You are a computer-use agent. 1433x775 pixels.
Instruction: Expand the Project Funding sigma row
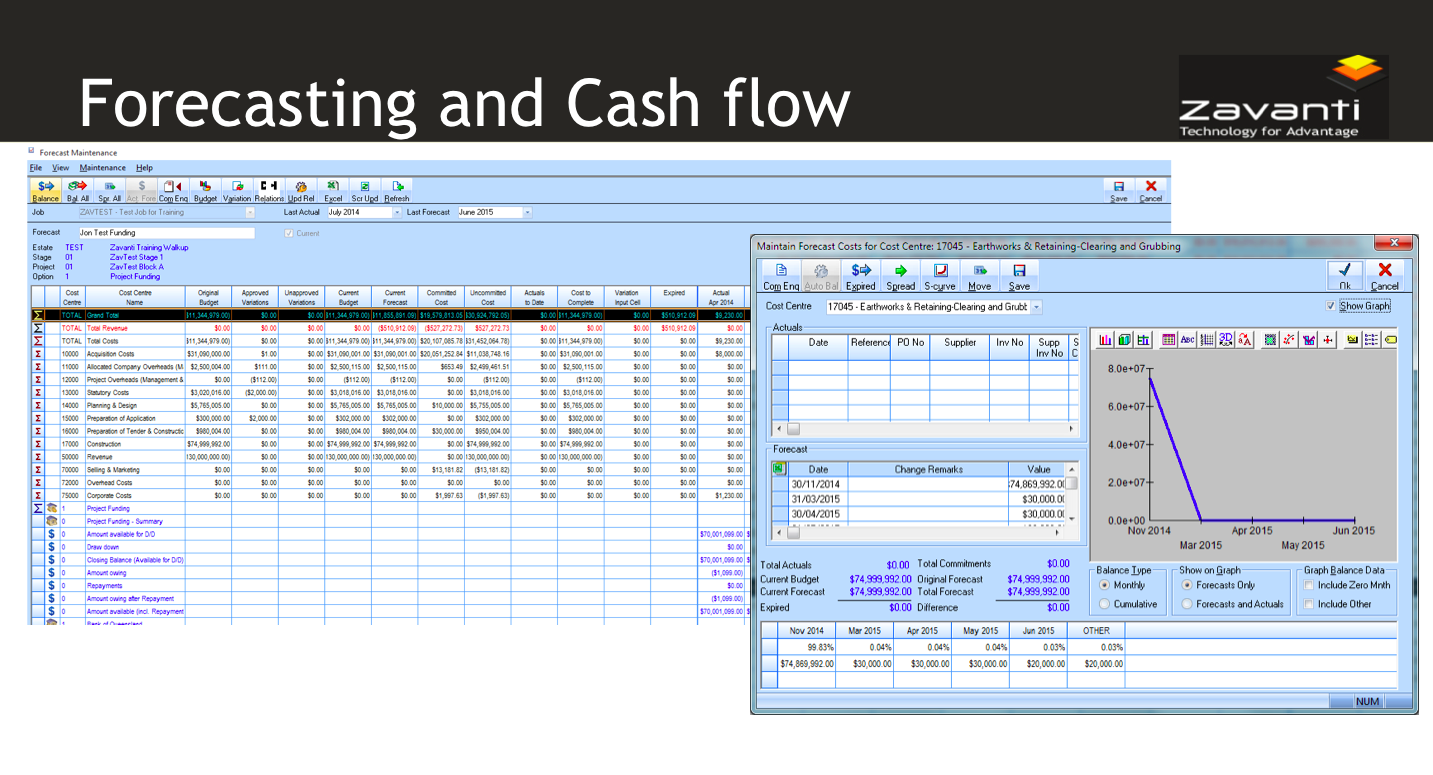38,509
